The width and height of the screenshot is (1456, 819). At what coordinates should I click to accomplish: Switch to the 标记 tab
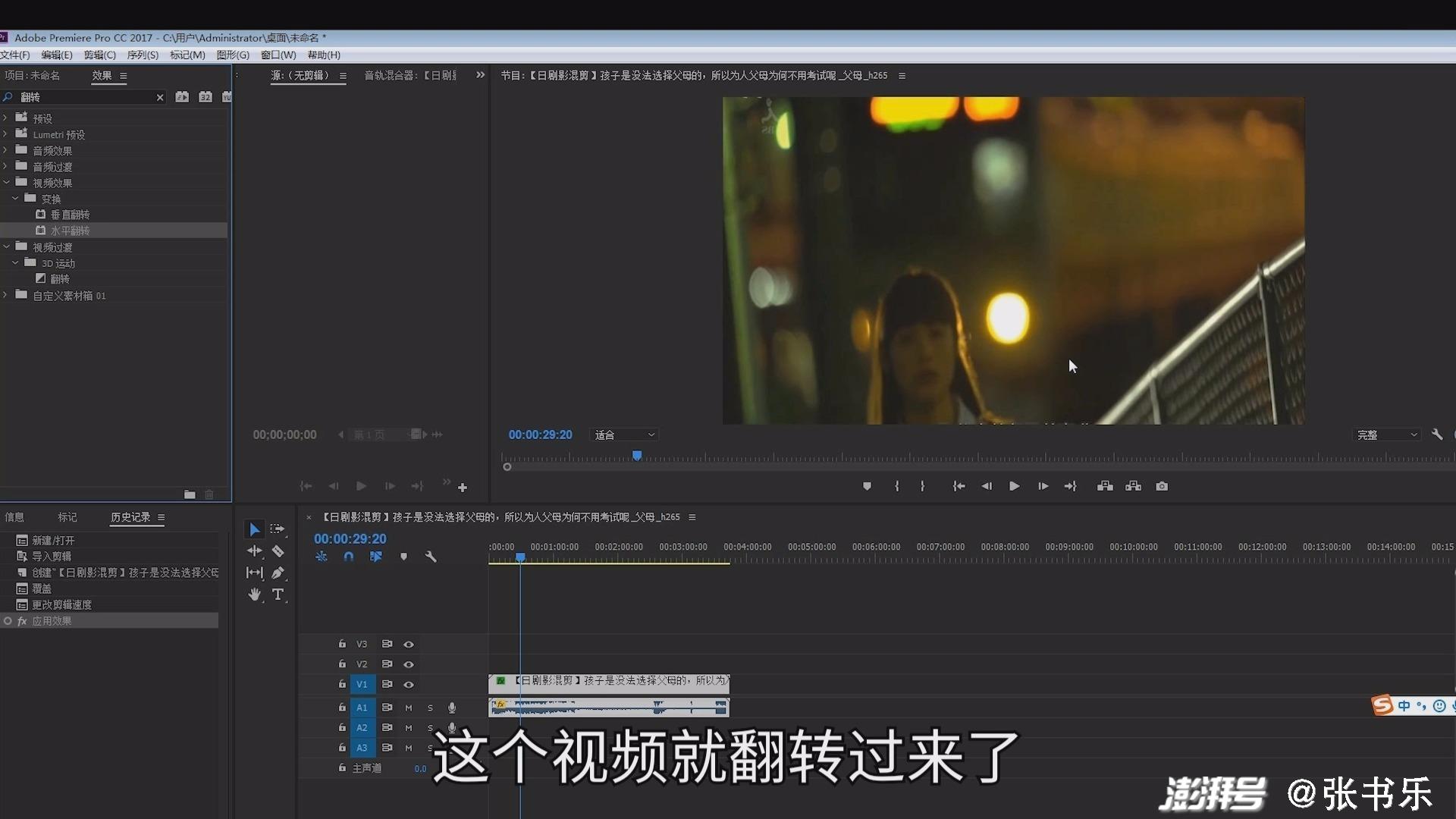(67, 517)
